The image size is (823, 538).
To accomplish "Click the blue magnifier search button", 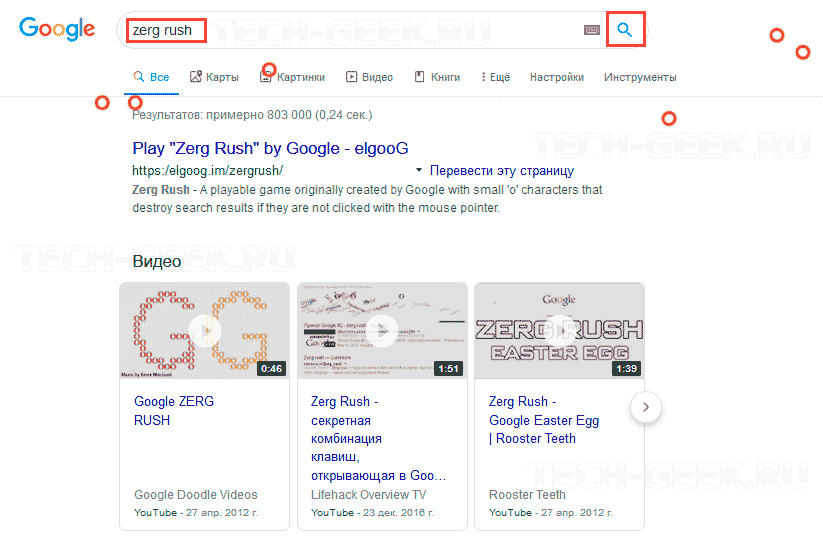I will [x=625, y=31].
